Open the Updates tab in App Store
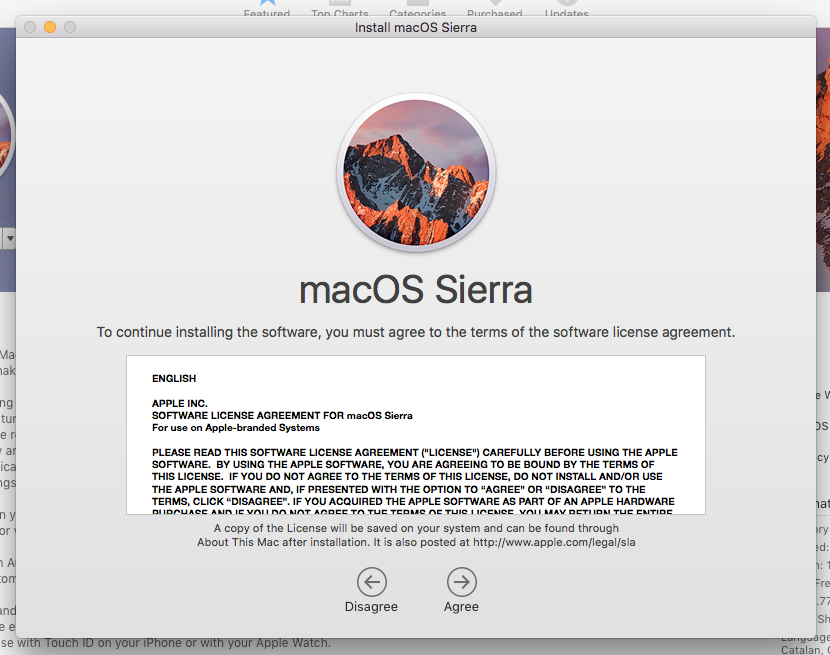The height and width of the screenshot is (655, 830). 566,8
